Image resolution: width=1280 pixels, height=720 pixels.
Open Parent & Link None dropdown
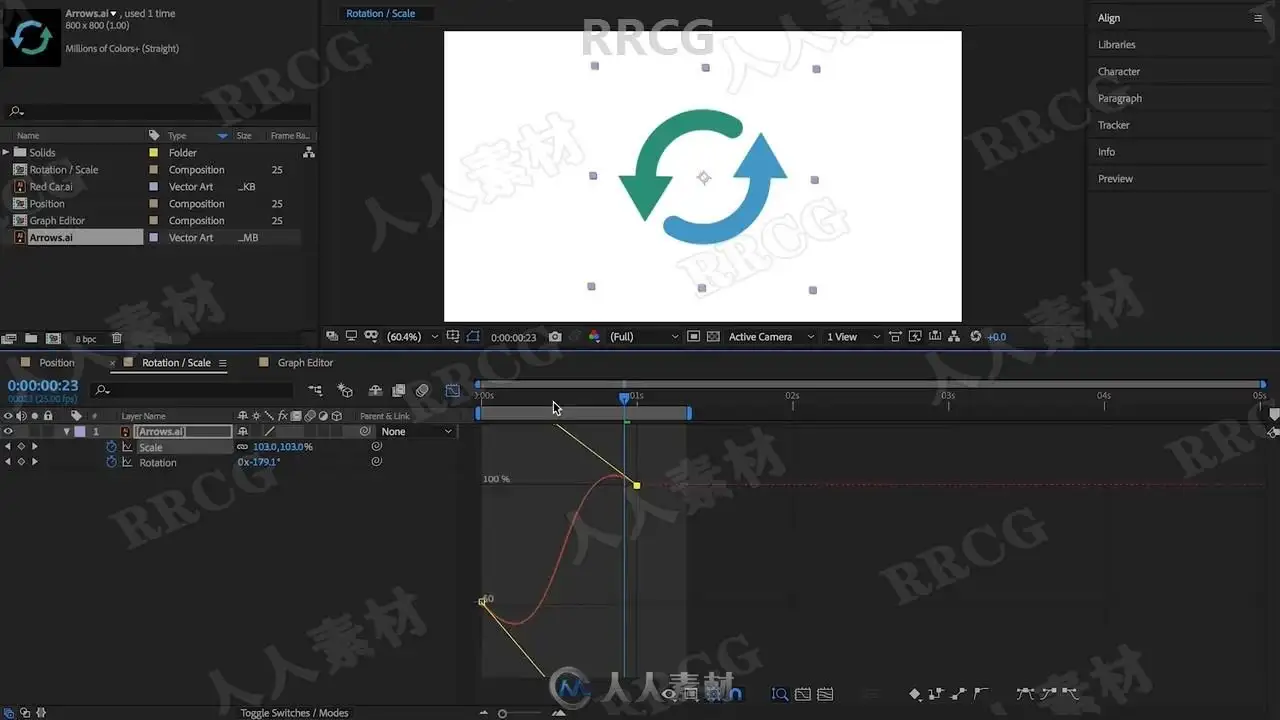click(x=416, y=431)
